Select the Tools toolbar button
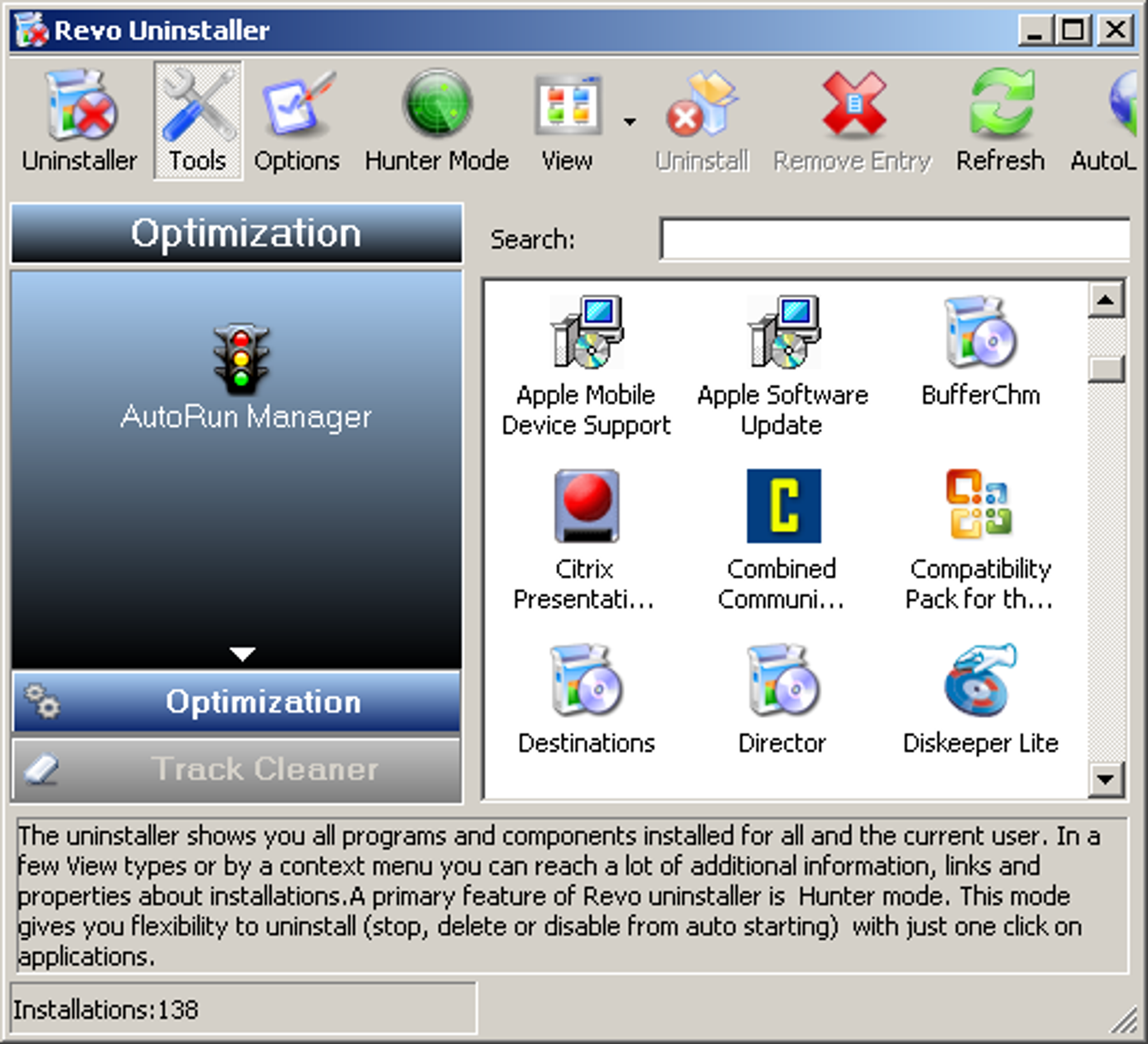The image size is (1148, 1044). point(198,122)
